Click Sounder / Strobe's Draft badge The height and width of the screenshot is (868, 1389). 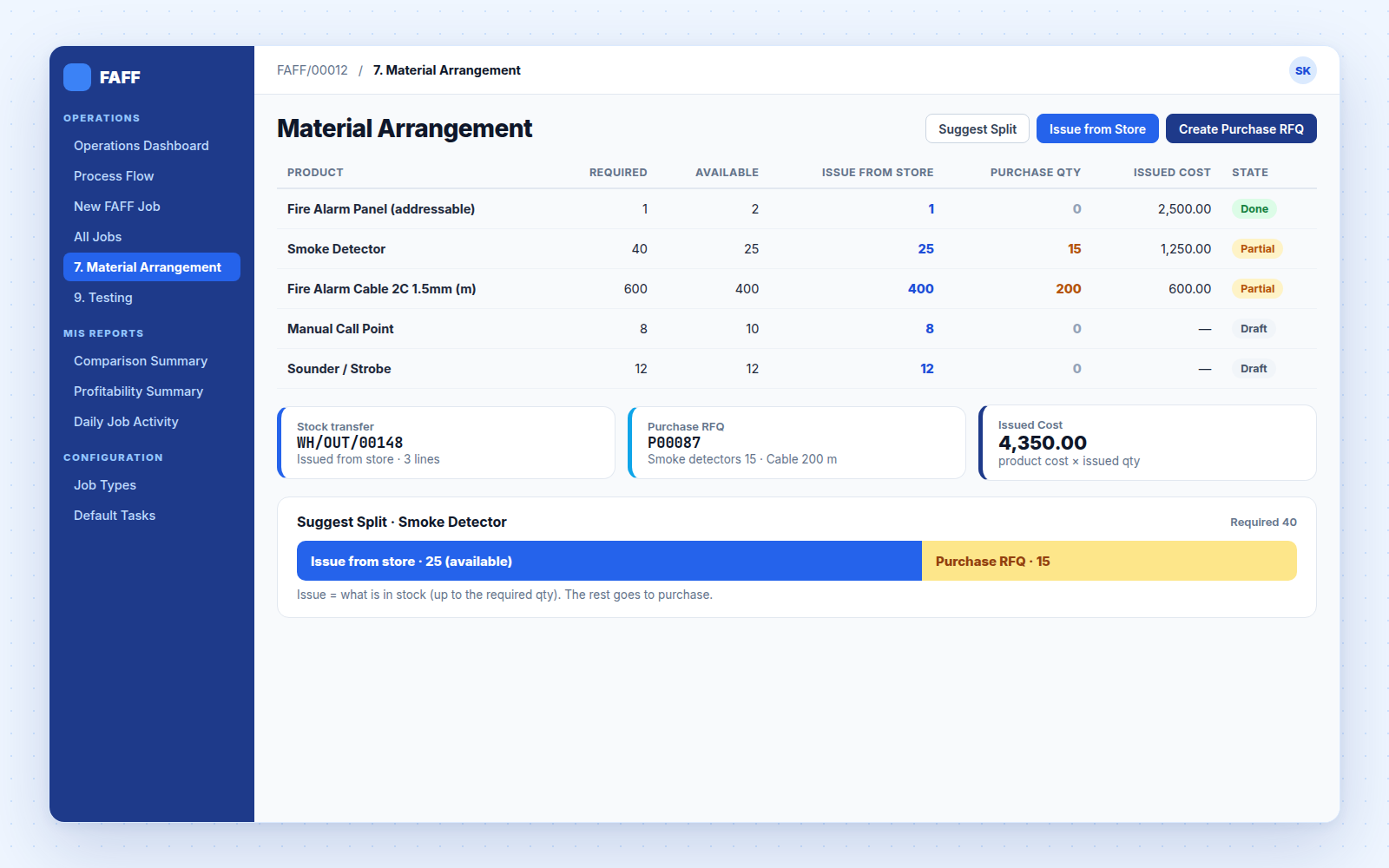click(1254, 369)
